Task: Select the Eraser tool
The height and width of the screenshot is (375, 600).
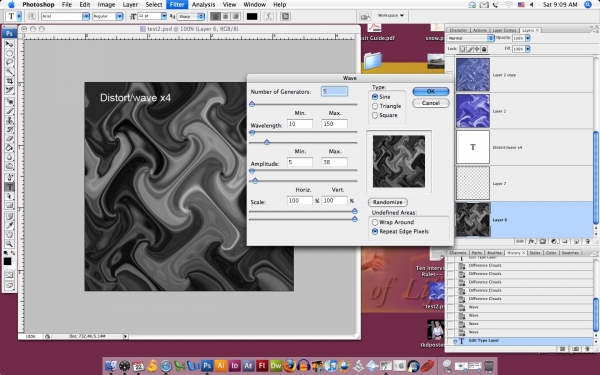Action: point(9,139)
